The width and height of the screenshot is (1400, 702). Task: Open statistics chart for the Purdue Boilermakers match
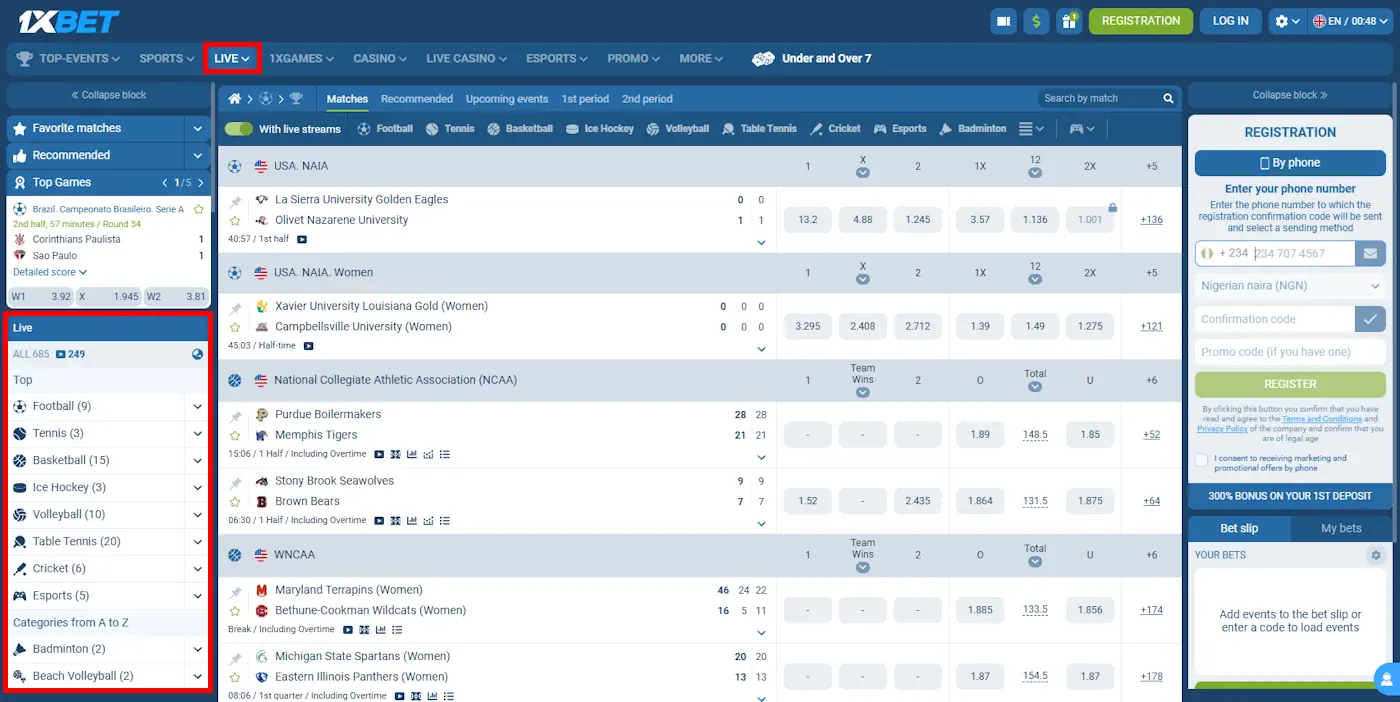pyautogui.click(x=413, y=453)
